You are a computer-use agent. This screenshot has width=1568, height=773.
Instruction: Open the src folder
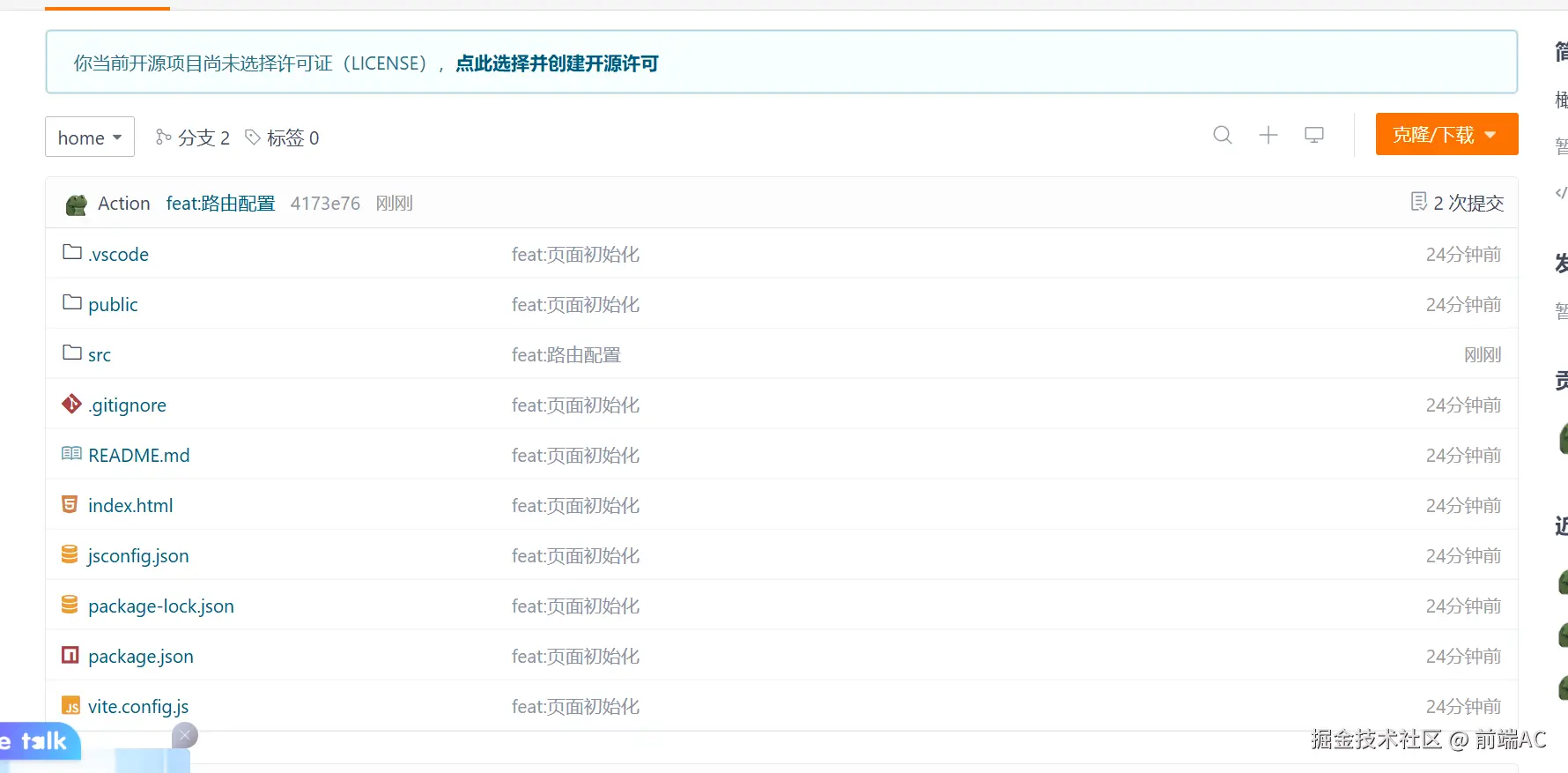coord(100,355)
